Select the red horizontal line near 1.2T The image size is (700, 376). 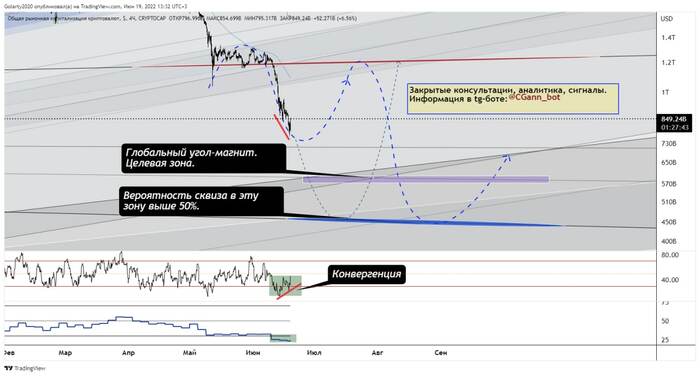[x=366, y=63]
